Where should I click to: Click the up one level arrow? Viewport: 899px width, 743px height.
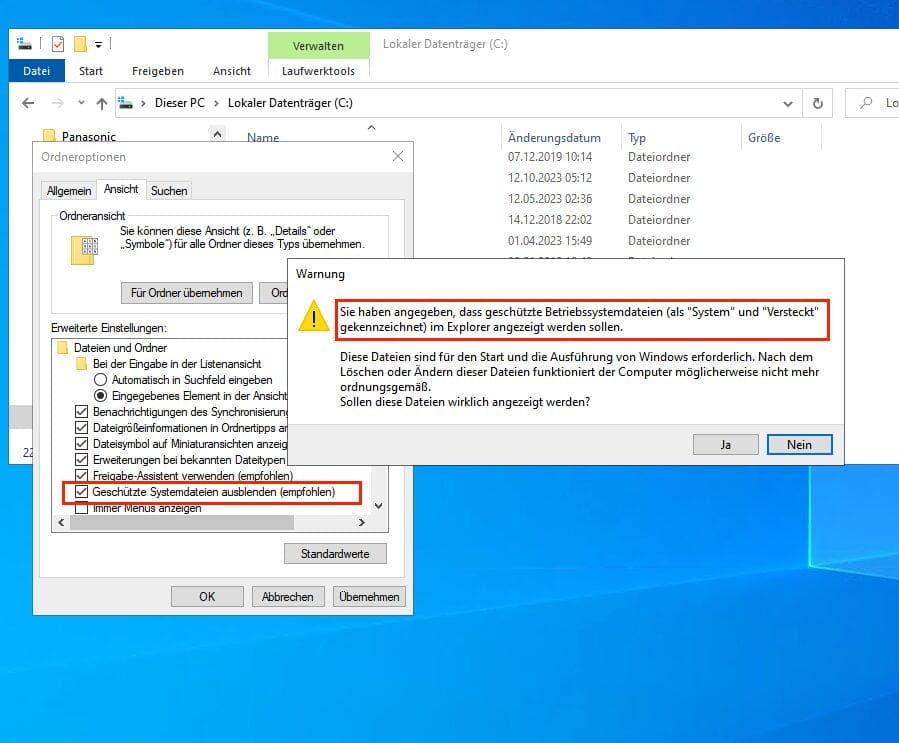point(104,103)
